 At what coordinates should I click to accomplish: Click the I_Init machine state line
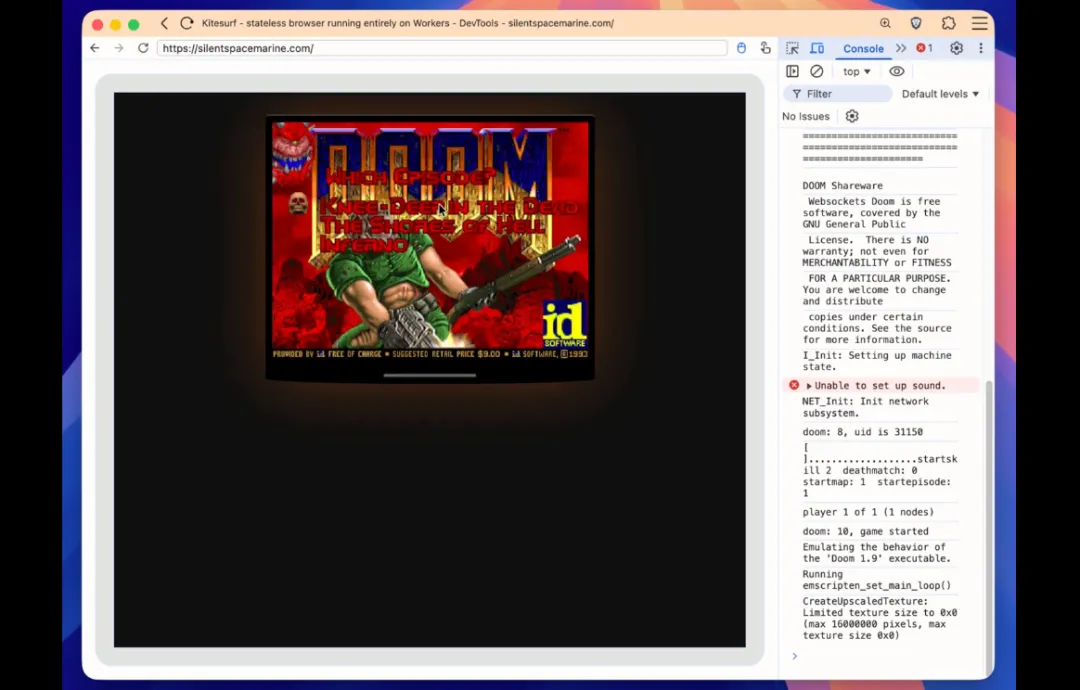coord(877,361)
